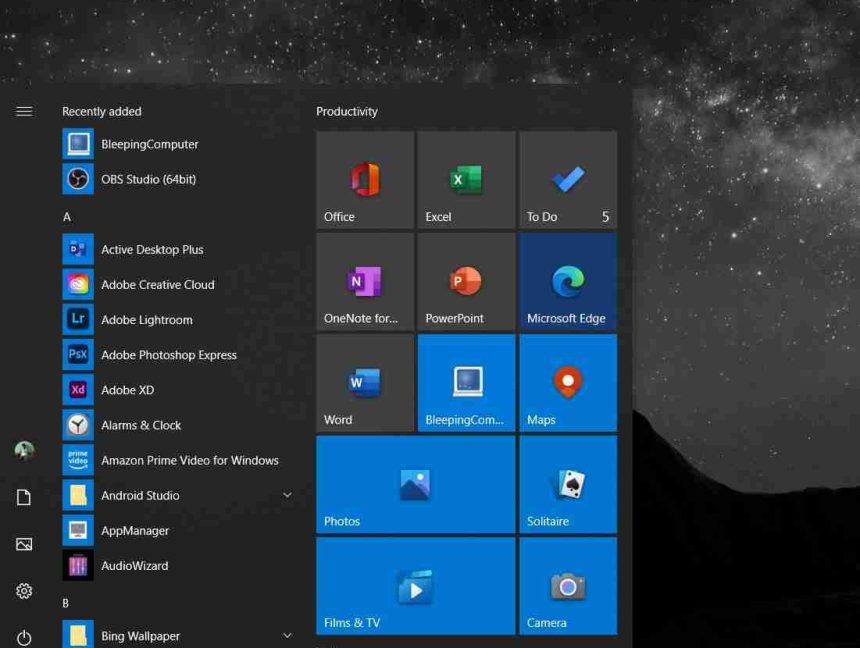Launch Amazon Prime Video for Windows
This screenshot has width=860, height=648.
[178, 460]
